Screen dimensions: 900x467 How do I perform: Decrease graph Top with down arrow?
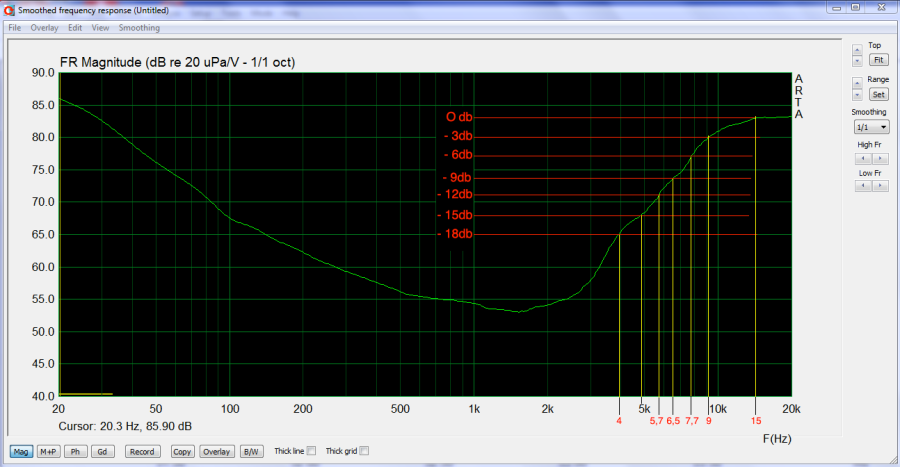pyautogui.click(x=857, y=60)
